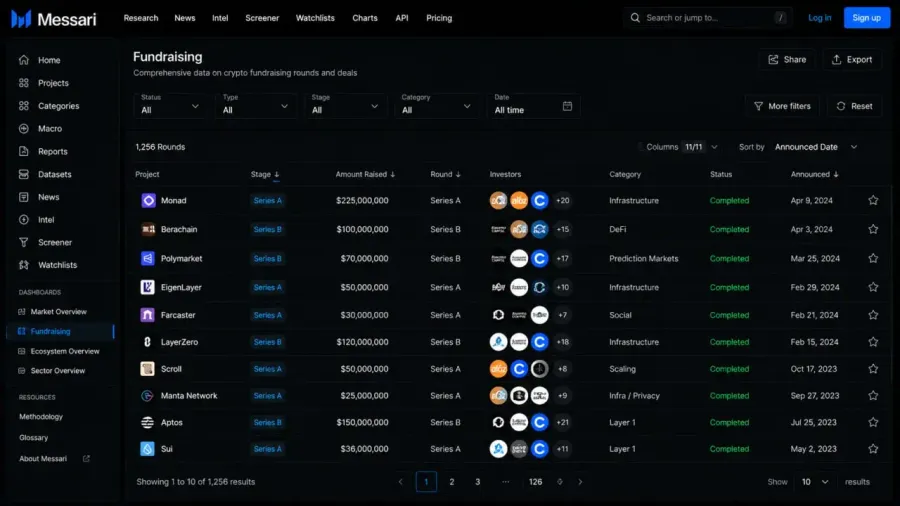Open Categories in the sidebar
Viewport: 900px width, 506px height.
tap(49, 106)
